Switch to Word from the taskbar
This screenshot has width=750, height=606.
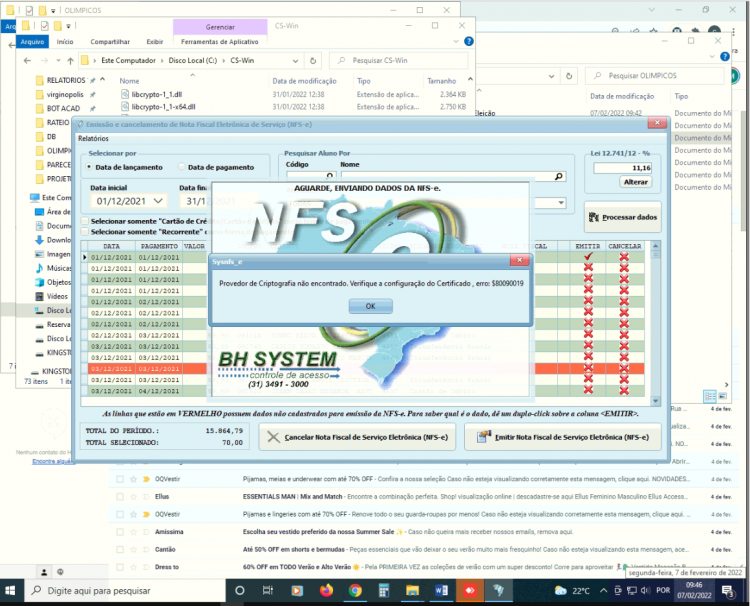[x=441, y=591]
